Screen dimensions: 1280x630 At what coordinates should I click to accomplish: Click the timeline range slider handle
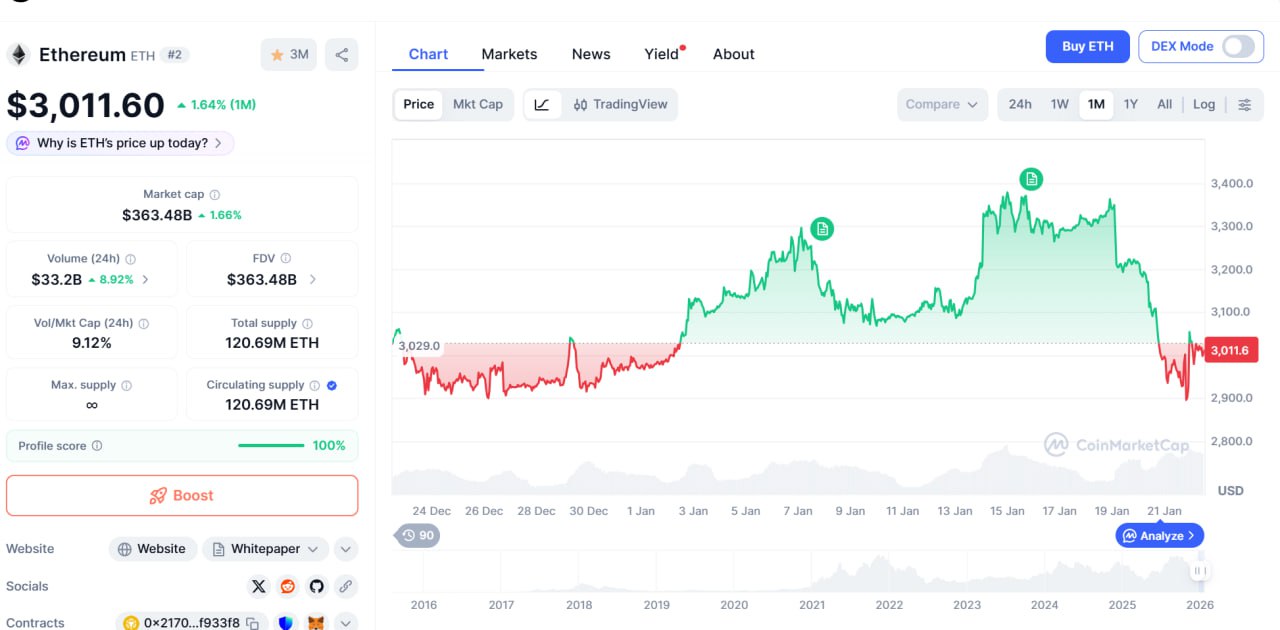[x=1200, y=571]
